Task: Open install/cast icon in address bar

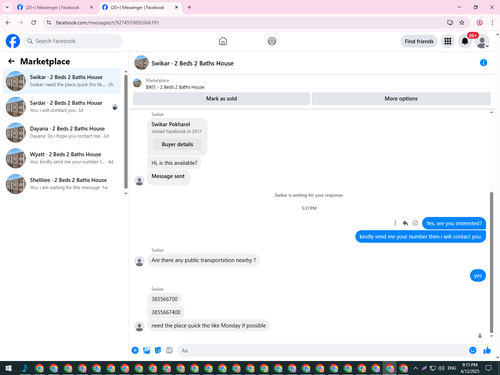Action: pyautogui.click(x=450, y=22)
